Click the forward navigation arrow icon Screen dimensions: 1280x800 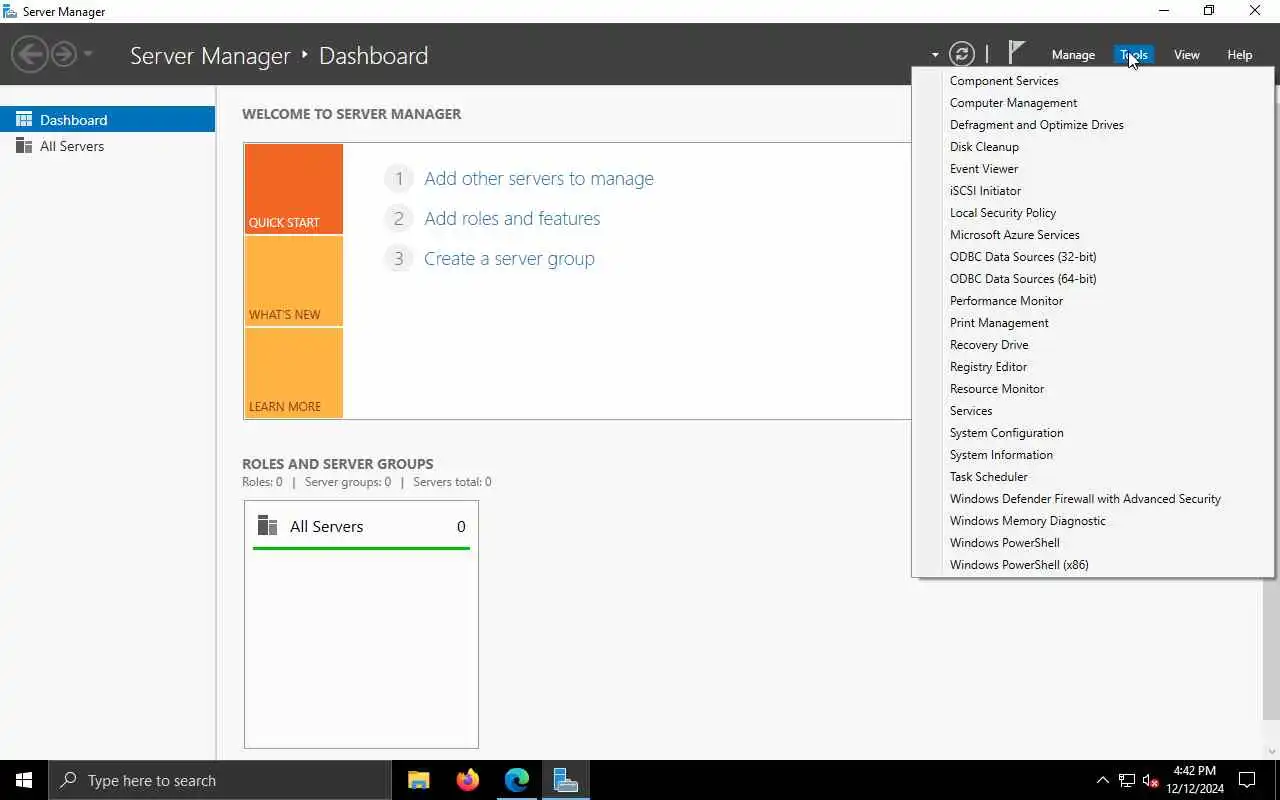tap(64, 54)
